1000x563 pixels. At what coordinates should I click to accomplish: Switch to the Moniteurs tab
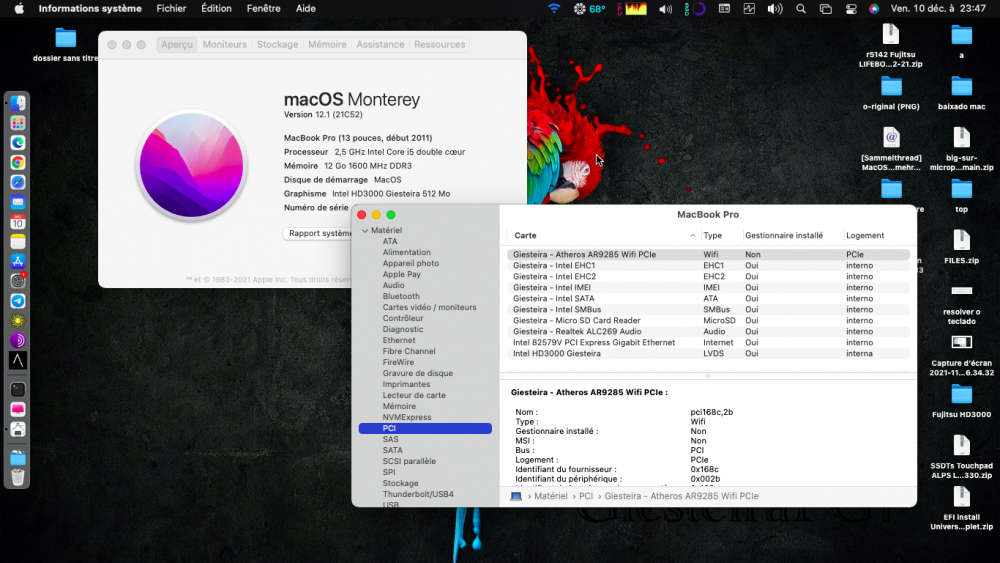[224, 45]
